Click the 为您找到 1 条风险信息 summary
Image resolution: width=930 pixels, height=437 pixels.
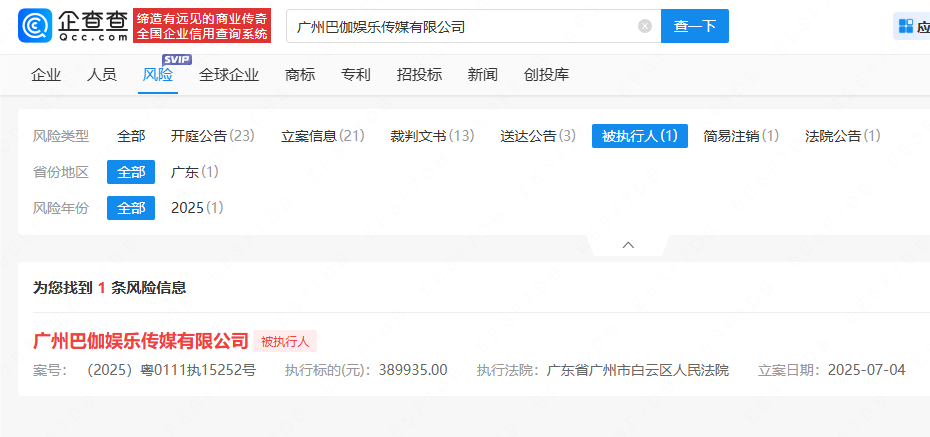[110, 288]
